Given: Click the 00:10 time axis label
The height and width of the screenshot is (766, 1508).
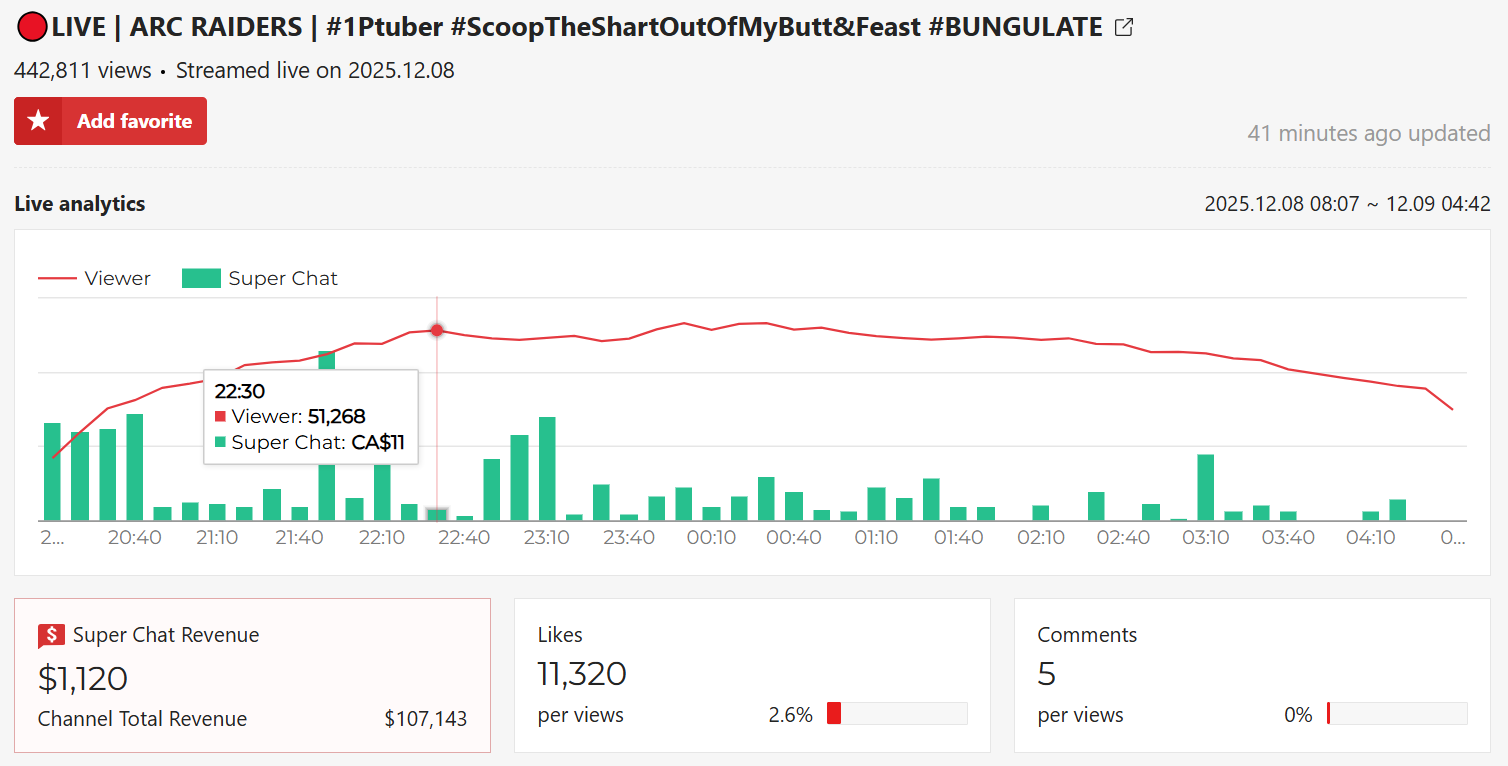Looking at the screenshot, I should 711,538.
